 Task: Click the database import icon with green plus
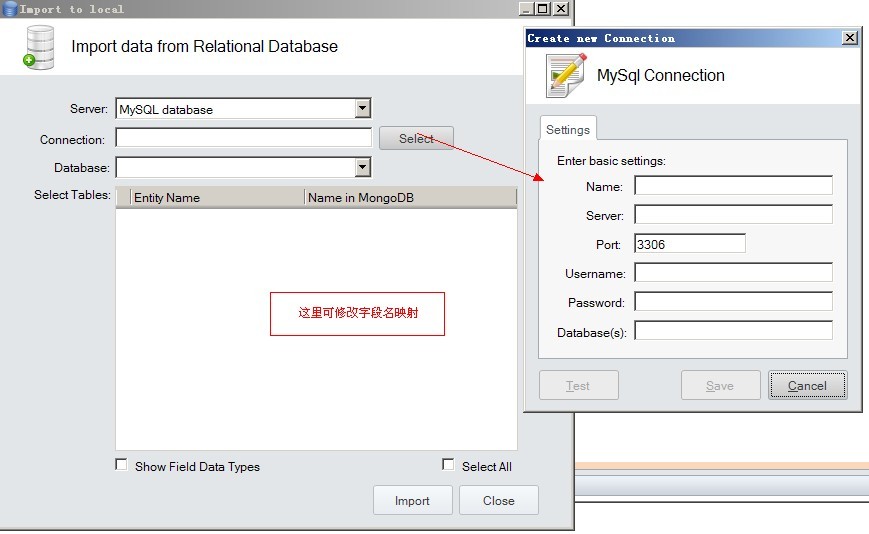[x=39, y=48]
